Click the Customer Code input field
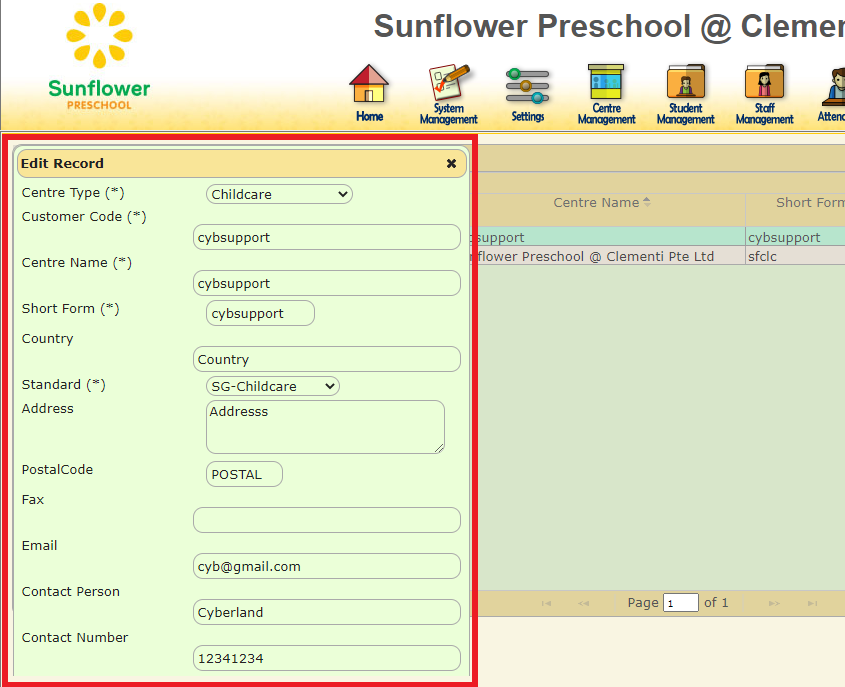The width and height of the screenshot is (845, 687). 327,237
